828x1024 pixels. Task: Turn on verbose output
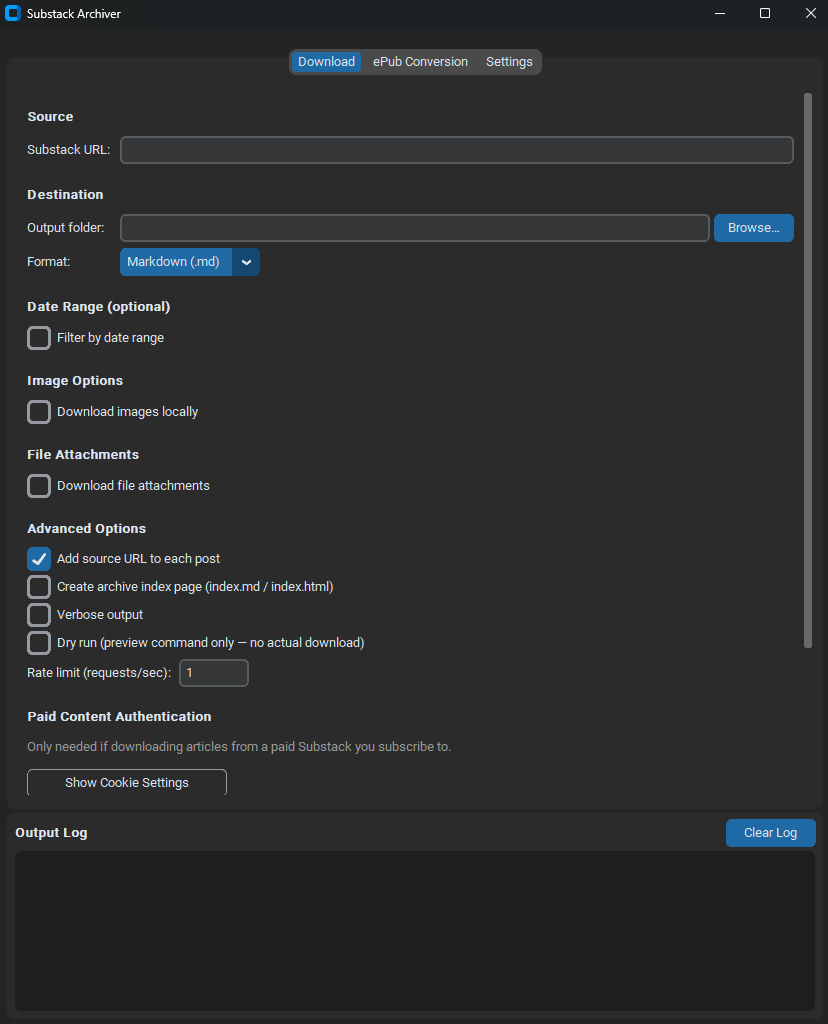[x=38, y=615]
